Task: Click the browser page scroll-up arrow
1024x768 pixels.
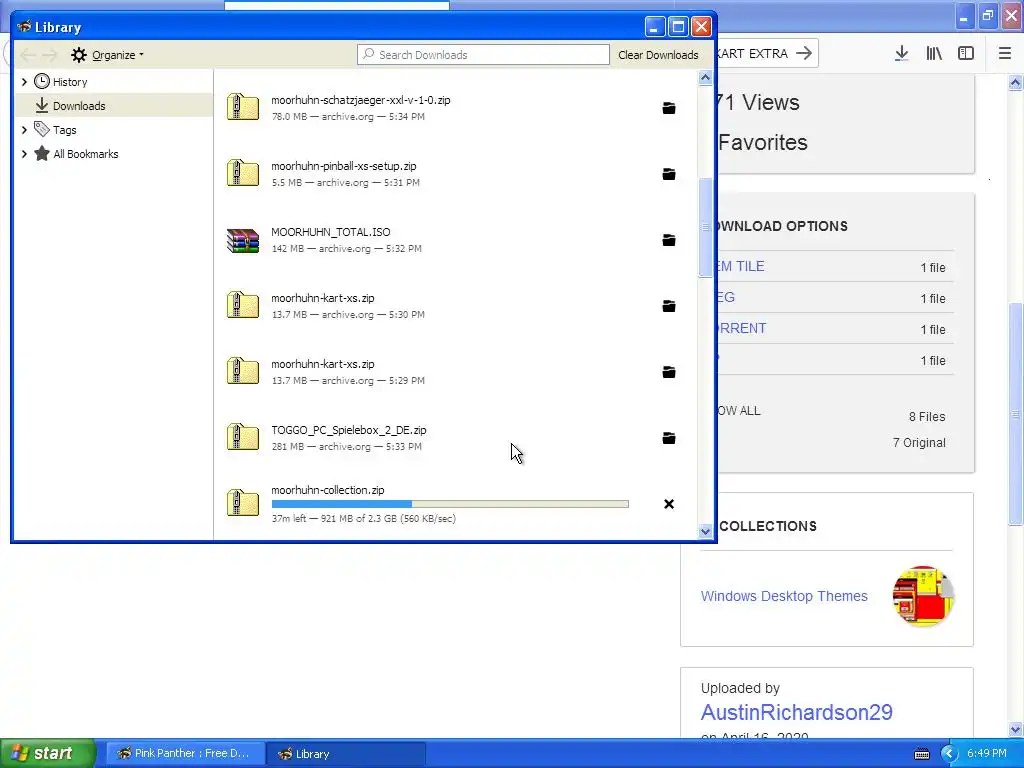Action: [x=1015, y=82]
